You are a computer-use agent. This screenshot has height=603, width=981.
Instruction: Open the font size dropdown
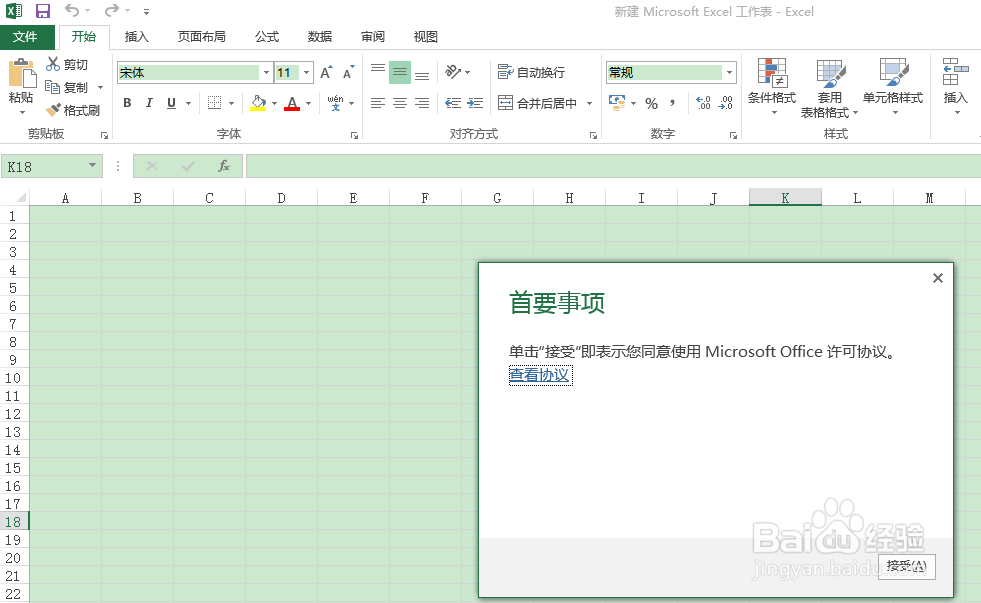[x=306, y=73]
